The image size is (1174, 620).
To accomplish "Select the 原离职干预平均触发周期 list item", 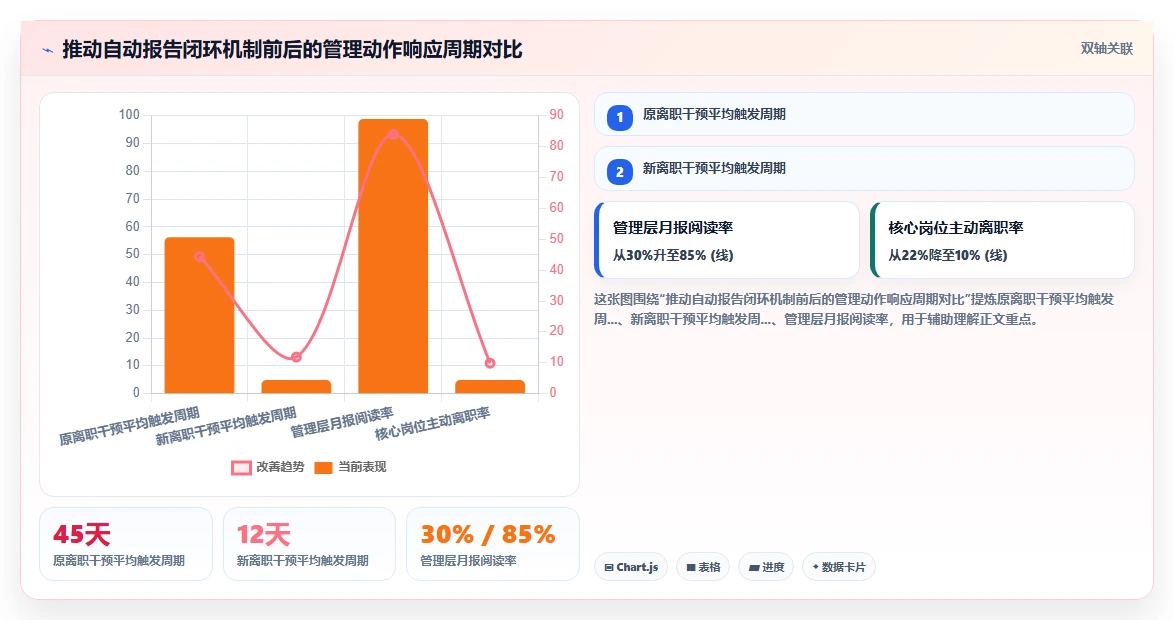I will pos(864,115).
